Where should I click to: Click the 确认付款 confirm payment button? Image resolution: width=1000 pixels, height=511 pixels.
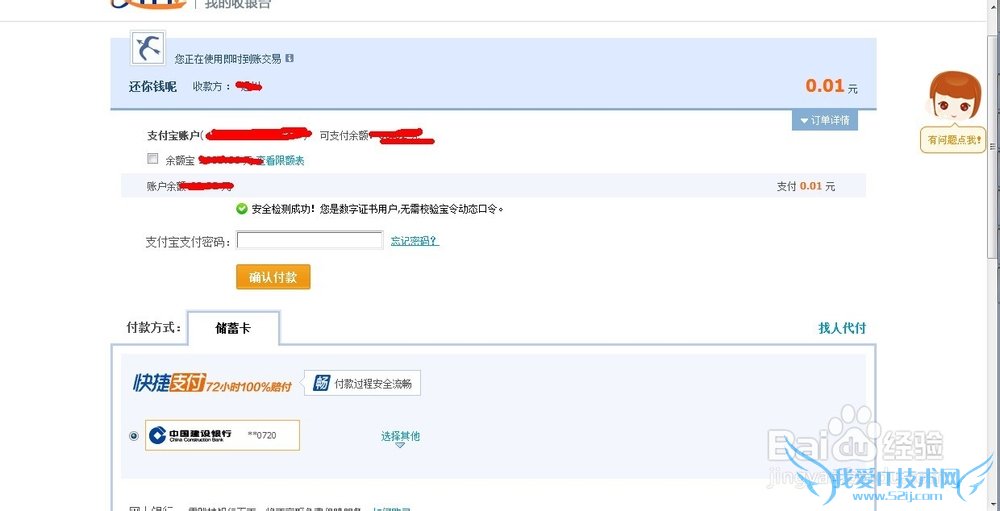273,277
